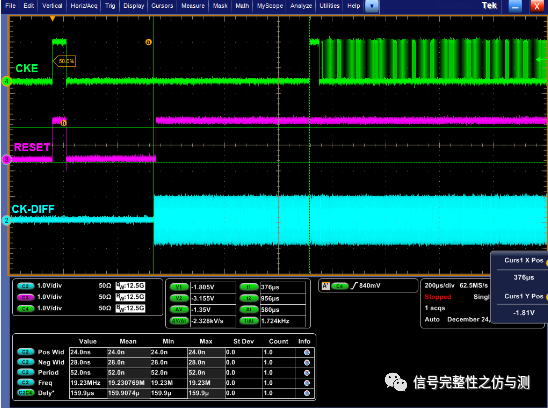
Task: Click the C2 badge in the vertical settings panel
Action: pyautogui.click(x=26, y=286)
